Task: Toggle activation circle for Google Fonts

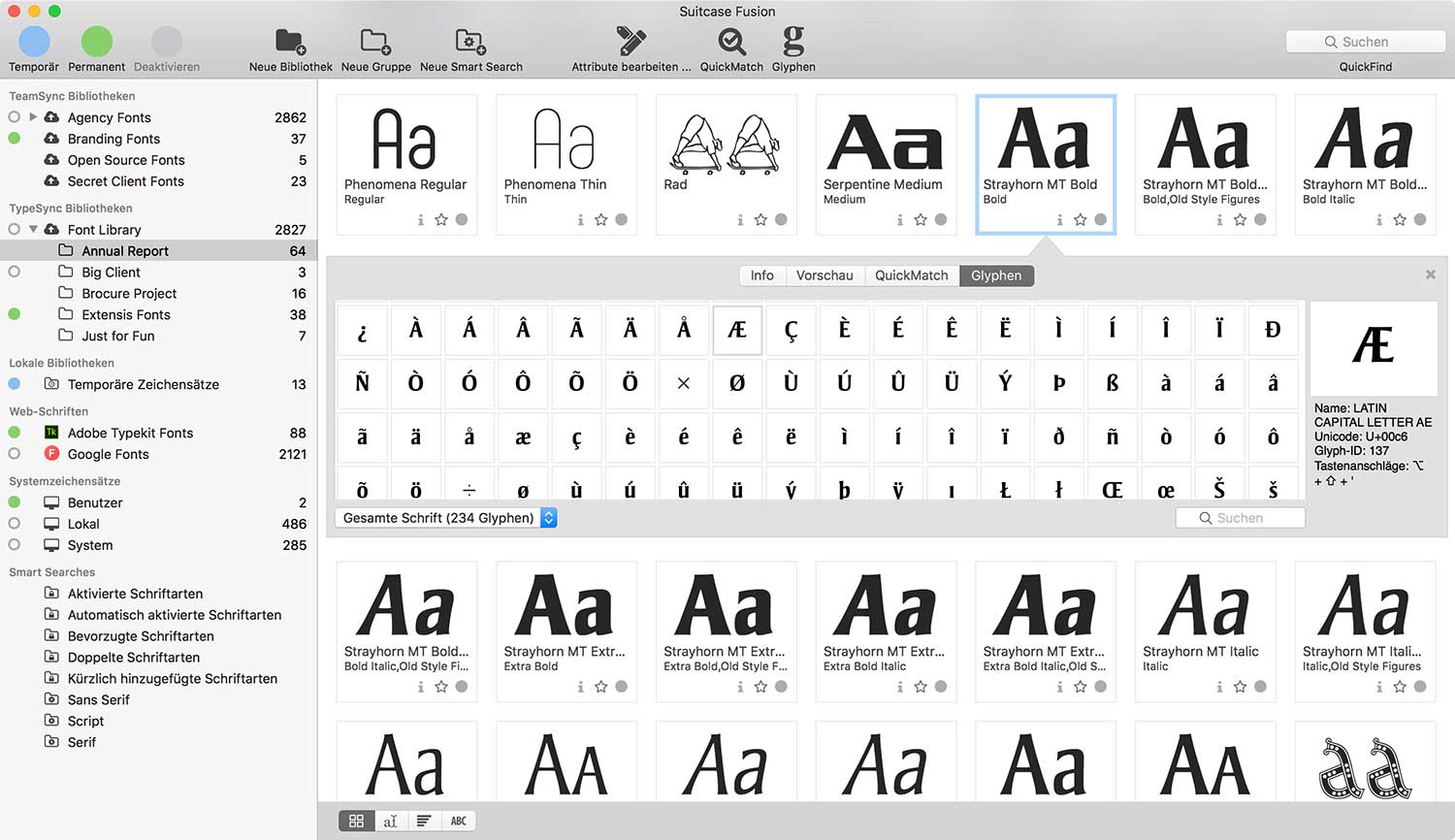Action: point(15,454)
